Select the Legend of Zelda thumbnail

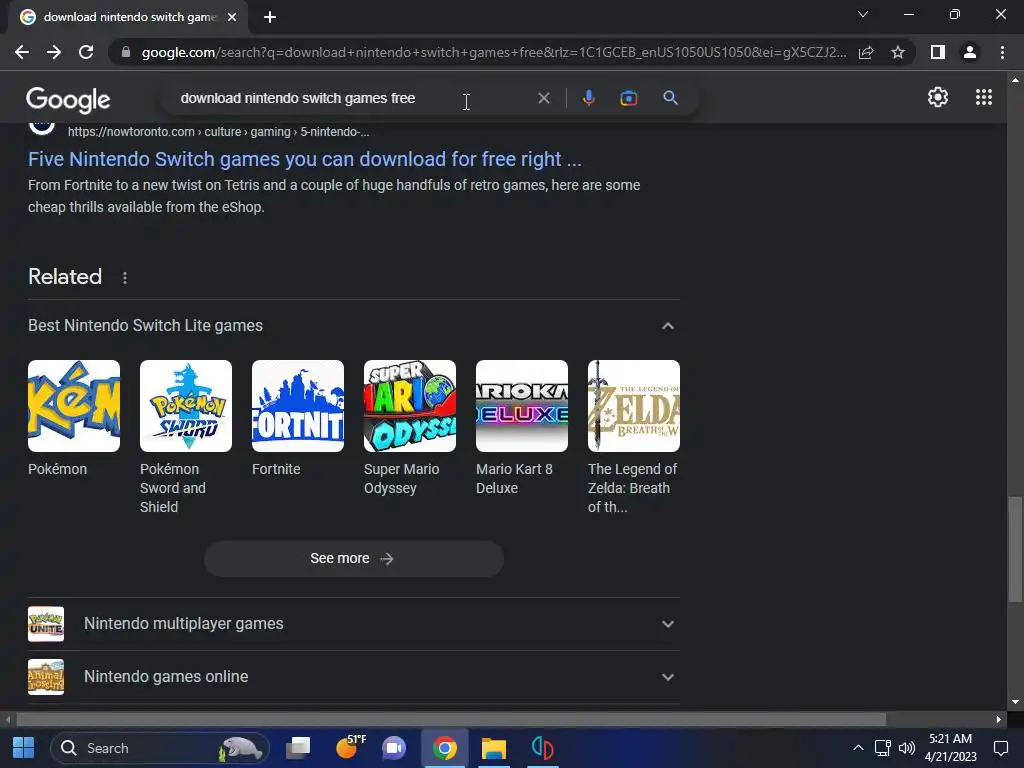(633, 406)
